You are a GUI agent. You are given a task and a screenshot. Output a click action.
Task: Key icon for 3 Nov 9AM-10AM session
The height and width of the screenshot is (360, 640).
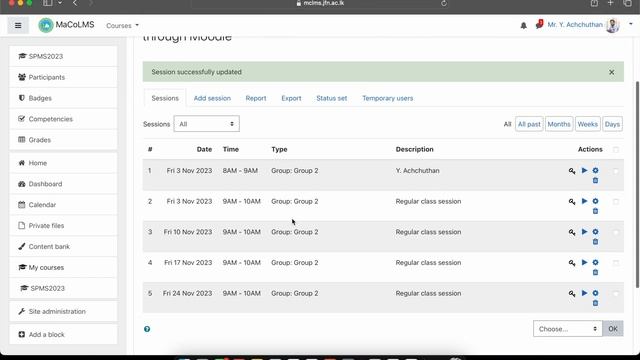(572, 201)
